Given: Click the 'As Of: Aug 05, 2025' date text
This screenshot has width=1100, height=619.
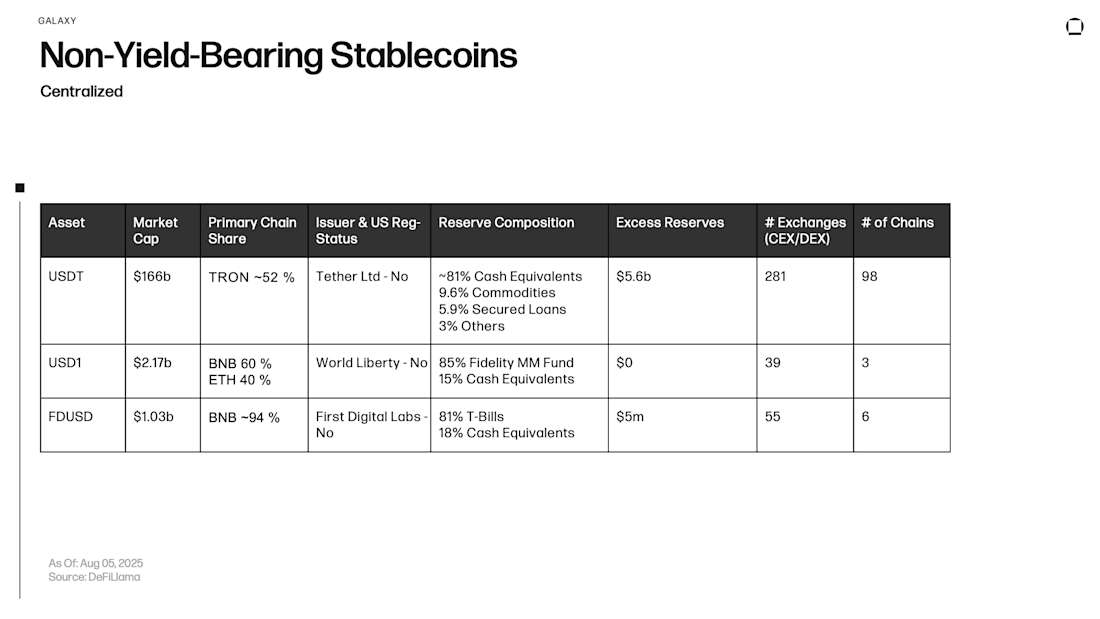Looking at the screenshot, I should 96,563.
